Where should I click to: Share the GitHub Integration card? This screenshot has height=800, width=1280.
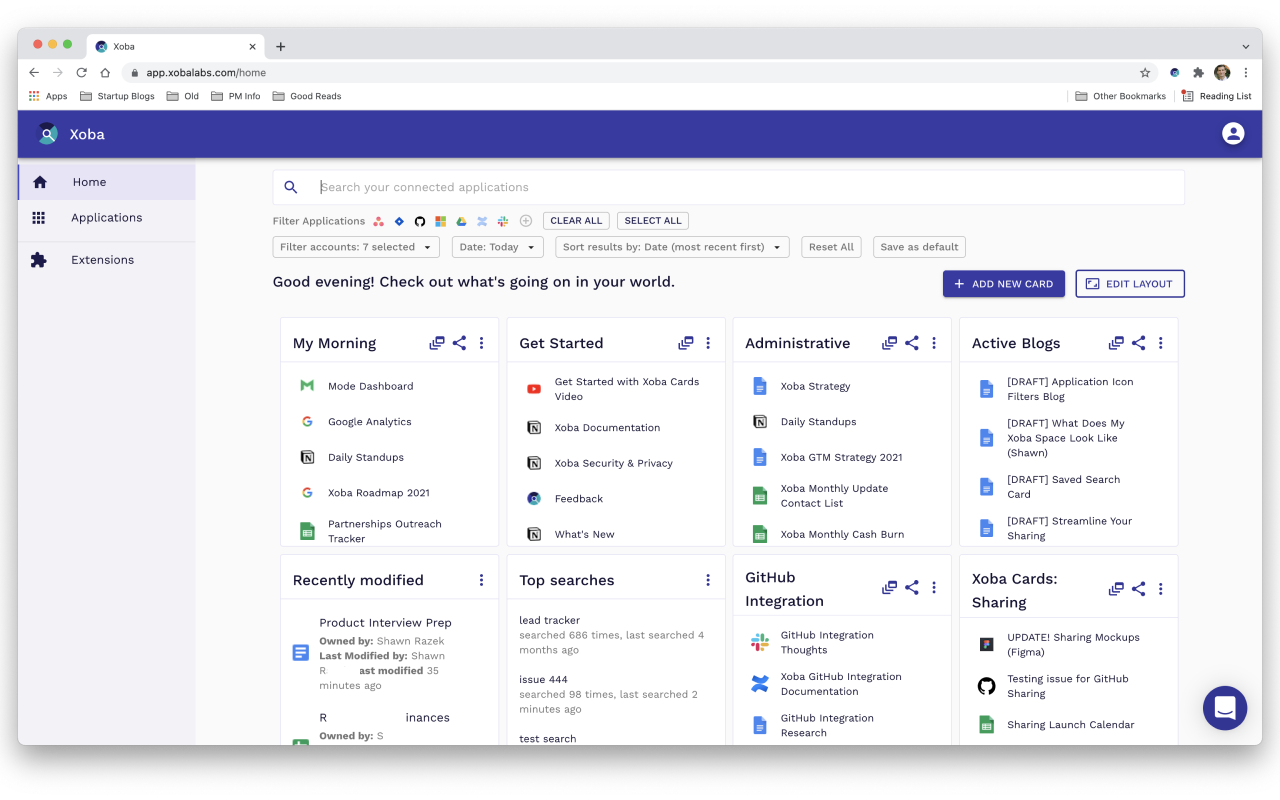pos(912,588)
